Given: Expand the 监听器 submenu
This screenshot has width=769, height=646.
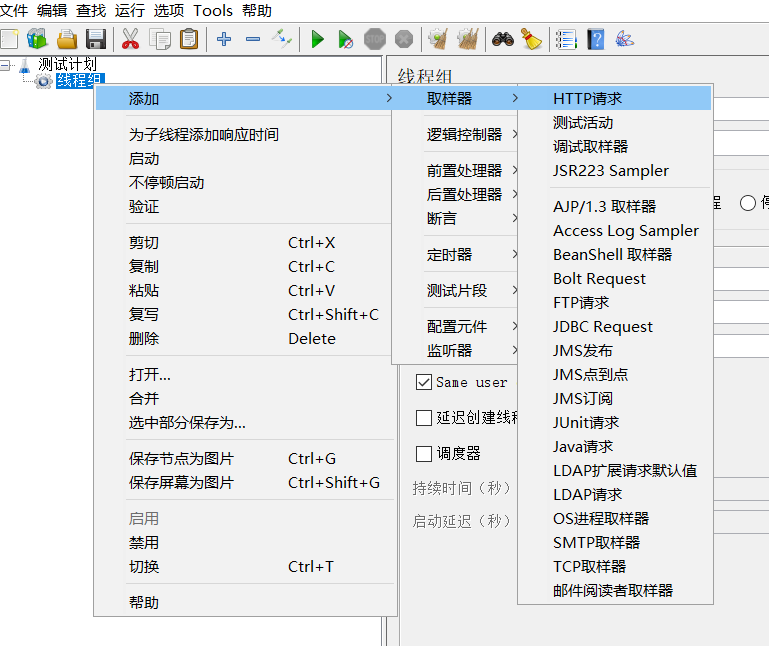Looking at the screenshot, I should click(450, 351).
